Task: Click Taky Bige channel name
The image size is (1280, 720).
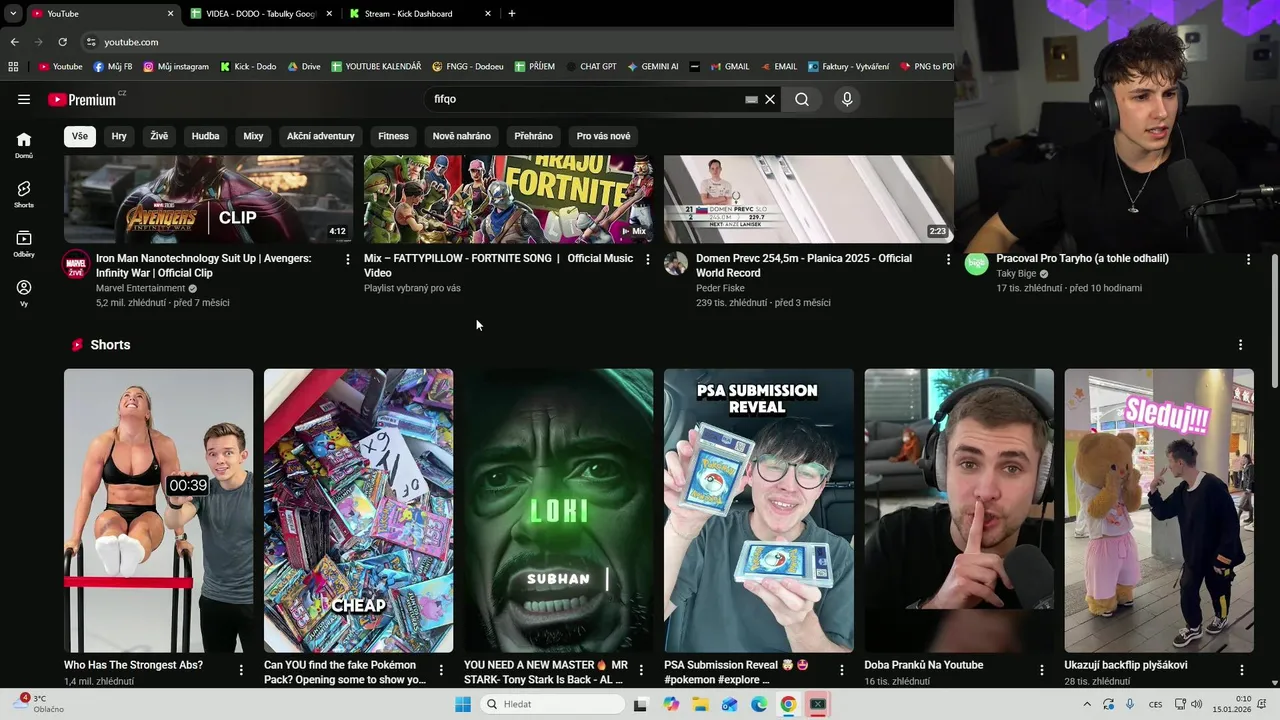Action: point(1016,273)
